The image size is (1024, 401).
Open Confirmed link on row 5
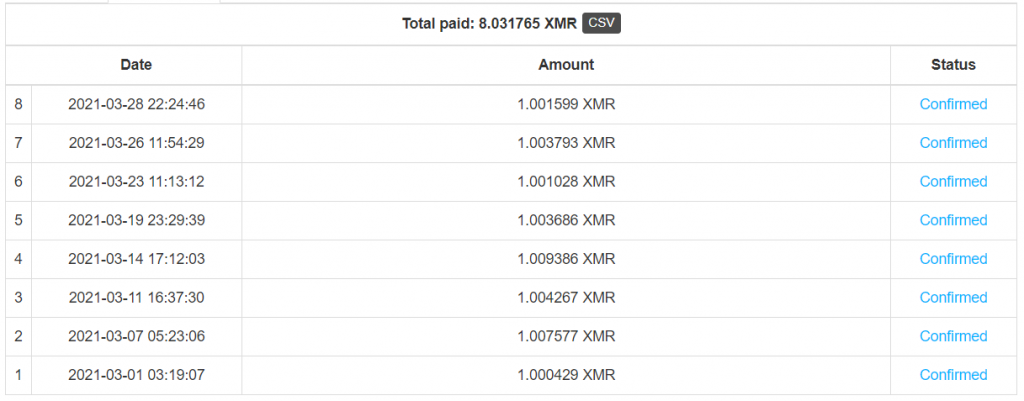click(x=953, y=220)
